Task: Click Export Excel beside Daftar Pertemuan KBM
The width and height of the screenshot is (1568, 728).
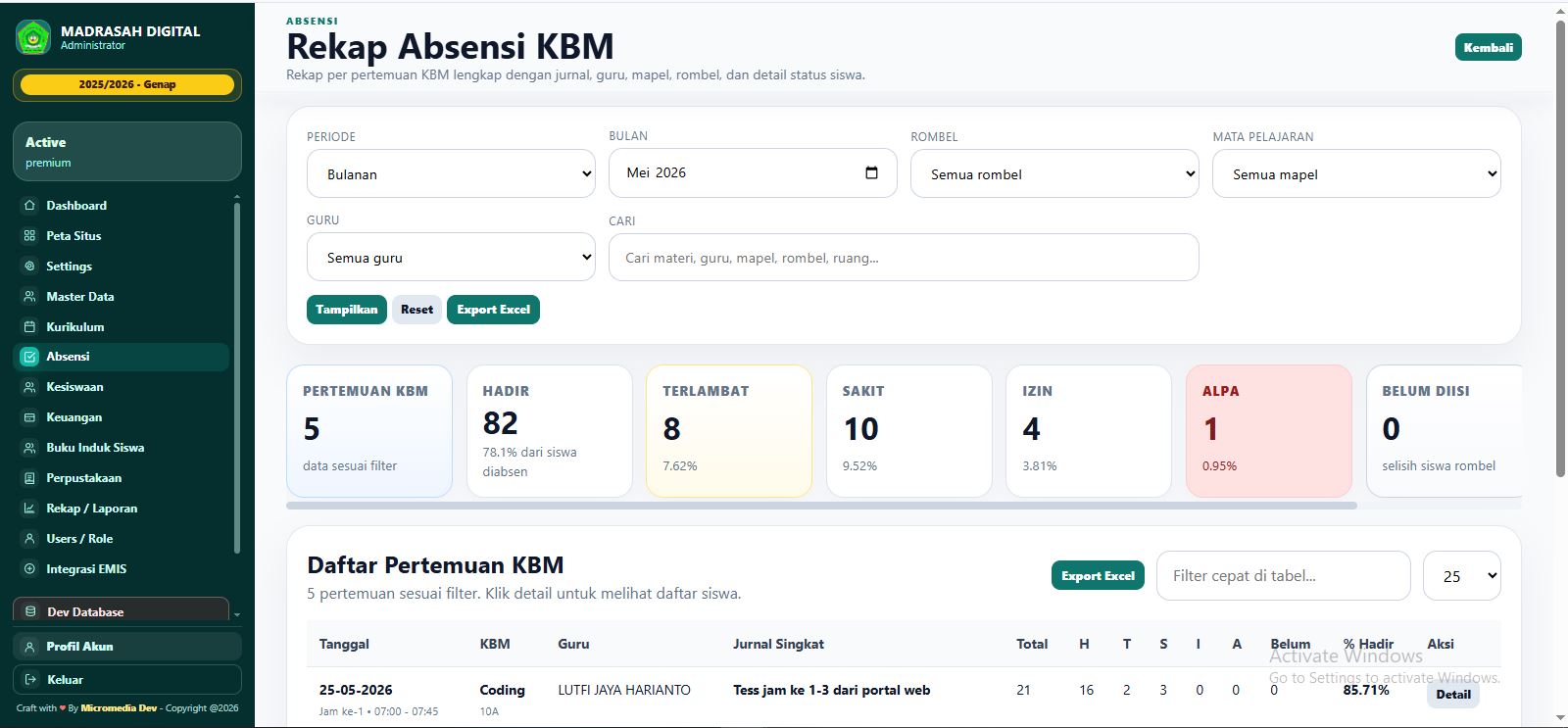Action: coord(1098,576)
